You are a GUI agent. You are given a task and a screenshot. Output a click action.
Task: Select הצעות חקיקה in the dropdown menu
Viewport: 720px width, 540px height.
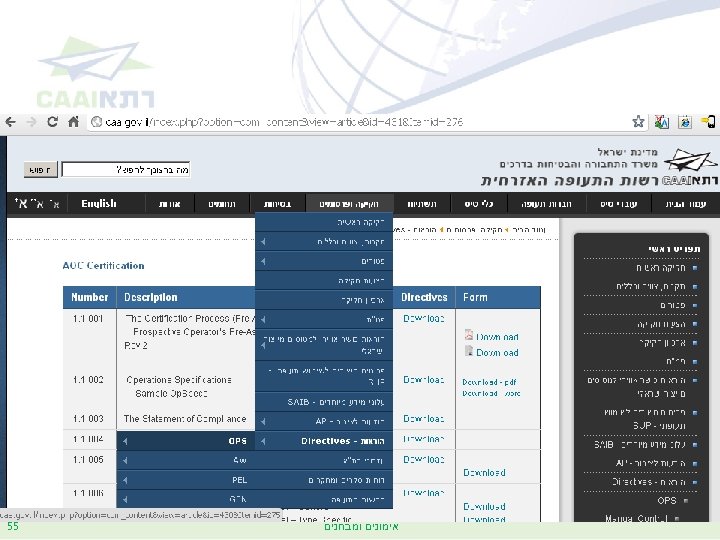point(324,281)
